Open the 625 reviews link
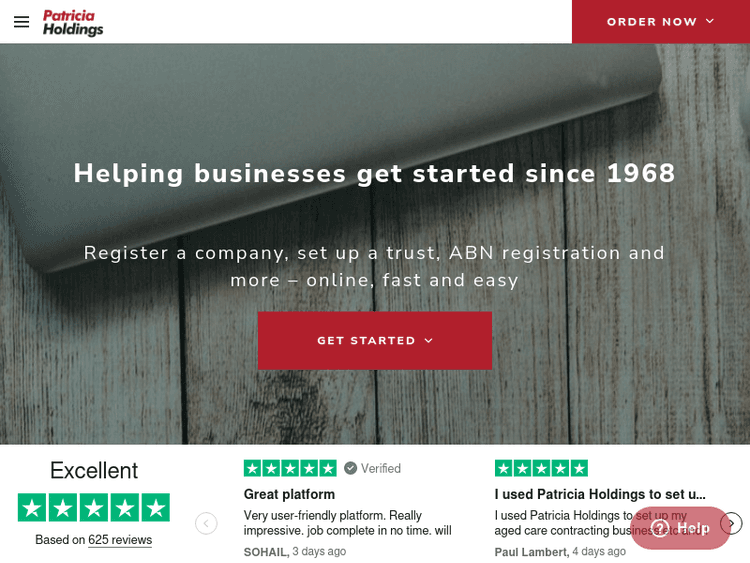 click(120, 540)
